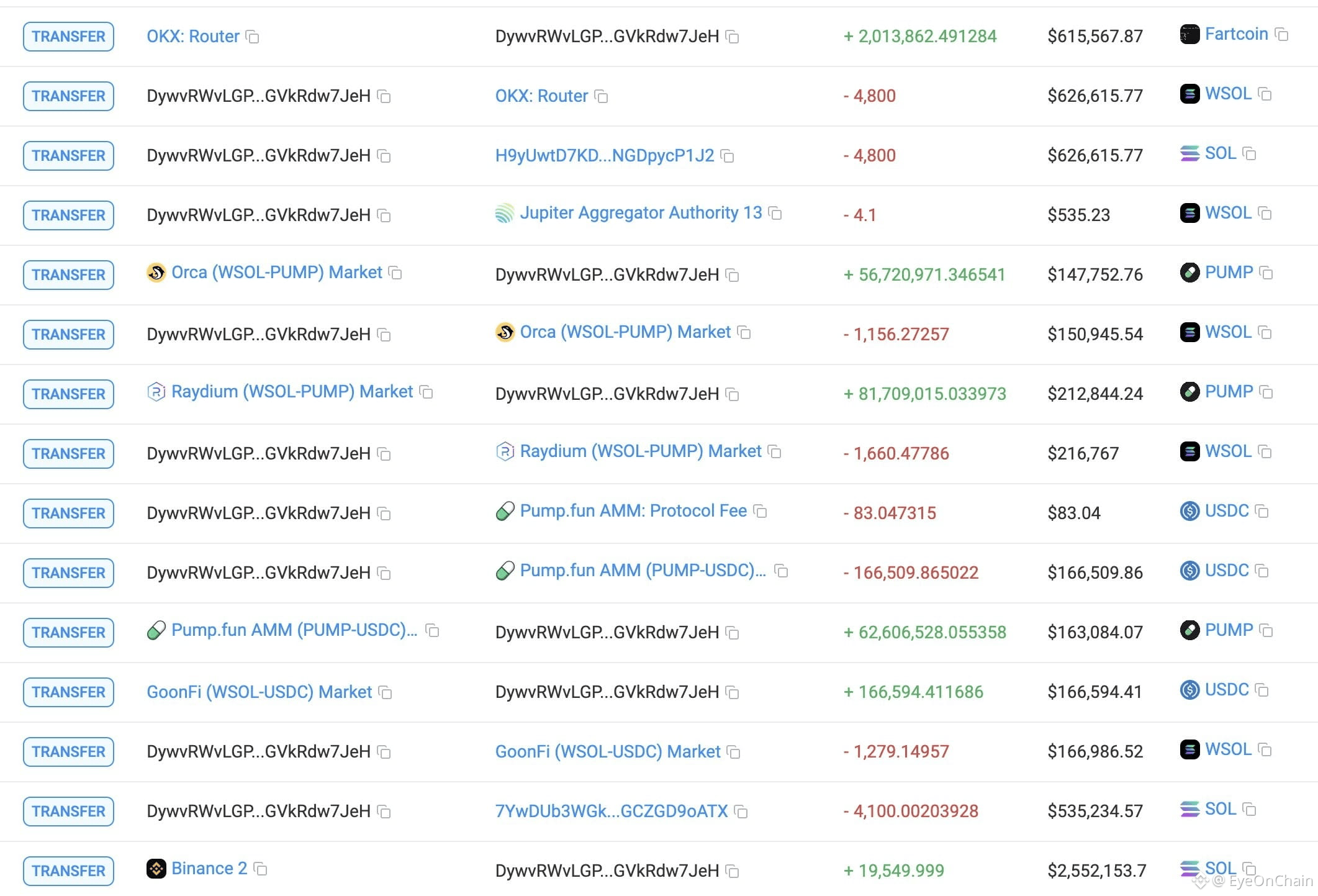Click the Binance 2 exchange icon

157,869
